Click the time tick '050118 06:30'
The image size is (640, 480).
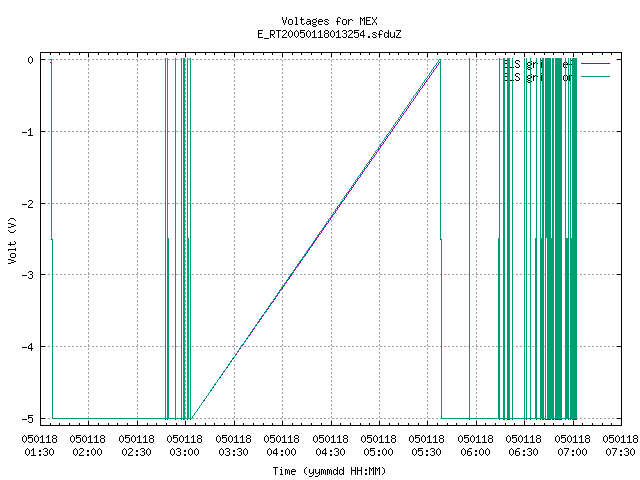[x=523, y=446]
